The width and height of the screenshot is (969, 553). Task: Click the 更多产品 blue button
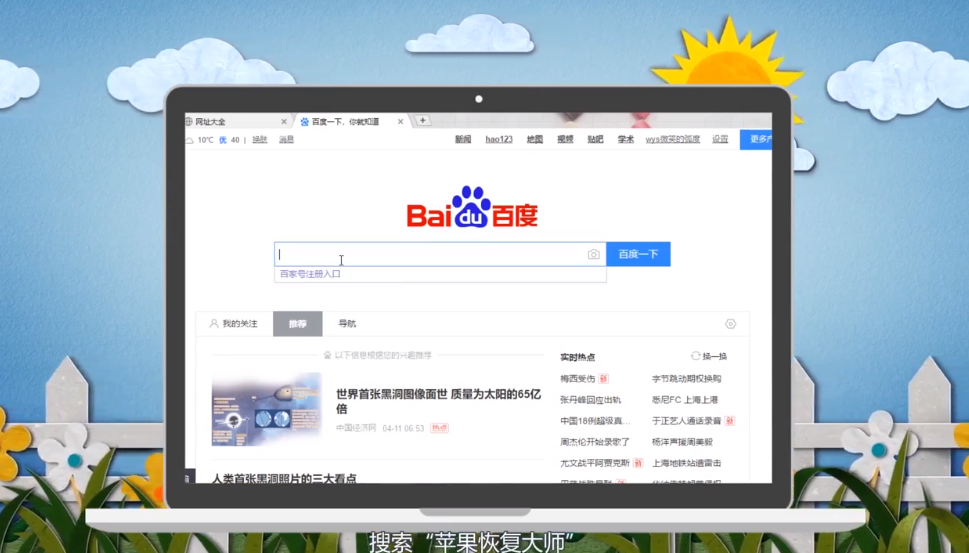click(756, 139)
